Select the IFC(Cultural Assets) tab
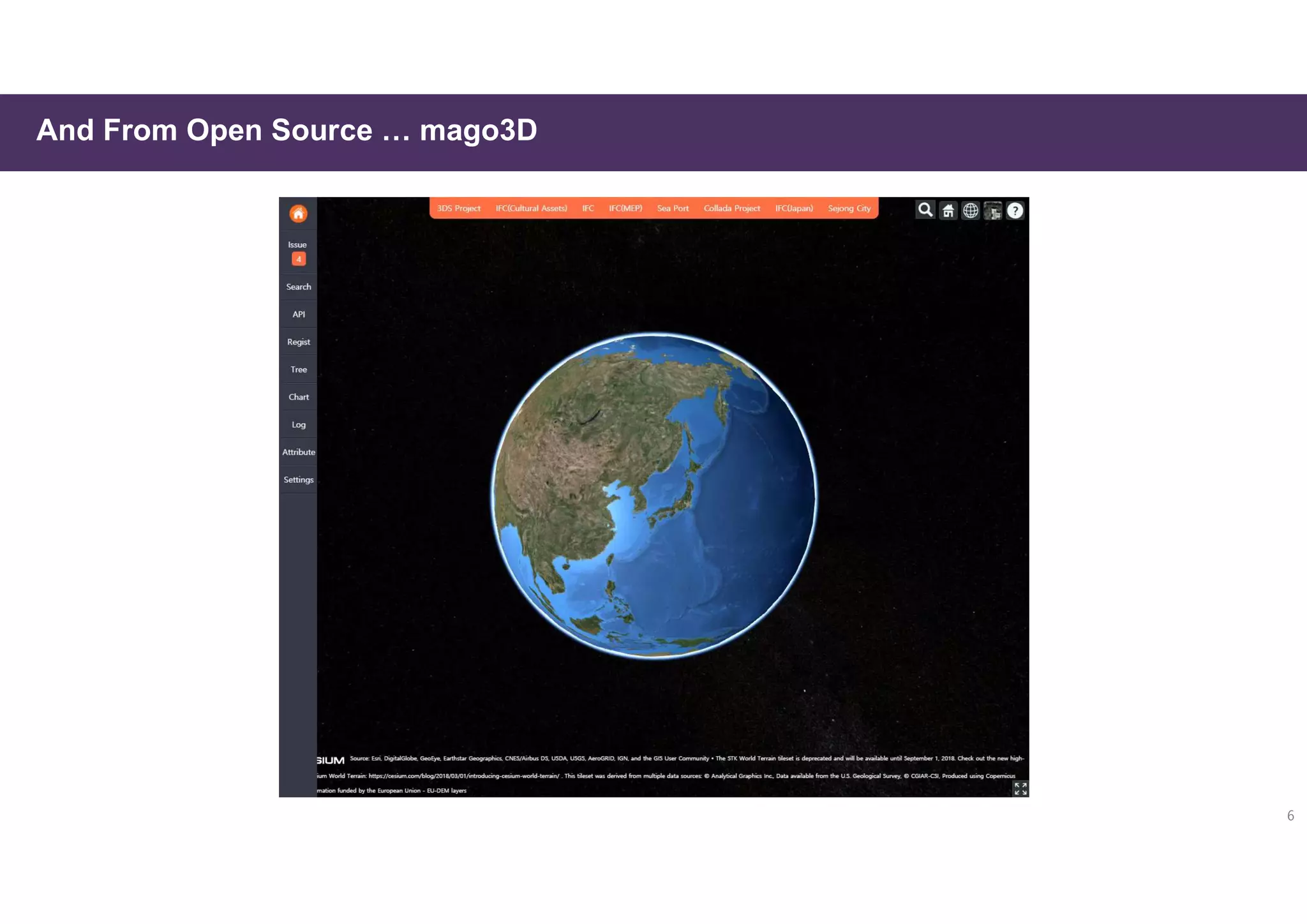 (531, 209)
